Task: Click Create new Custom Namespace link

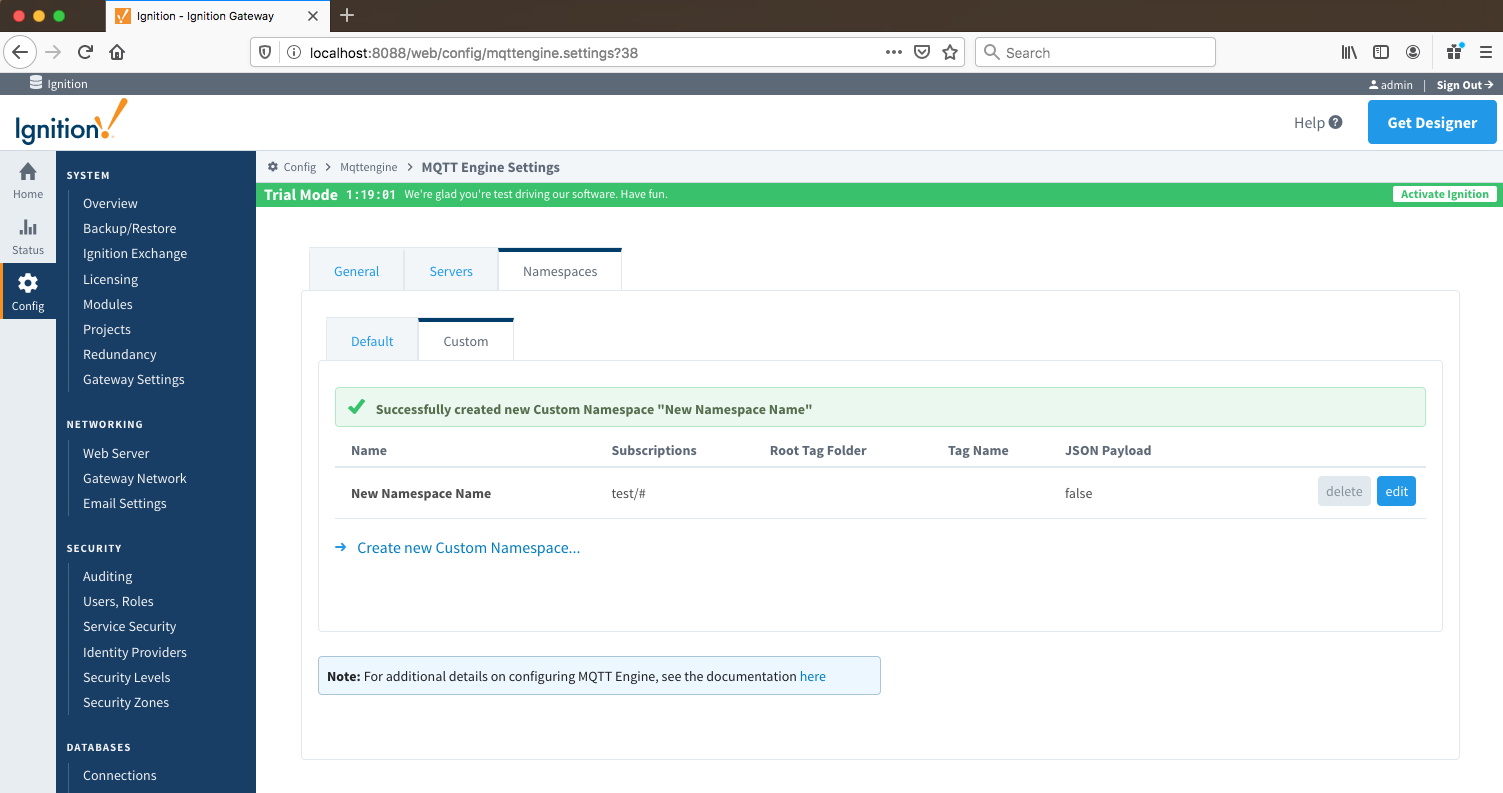Action: click(468, 548)
